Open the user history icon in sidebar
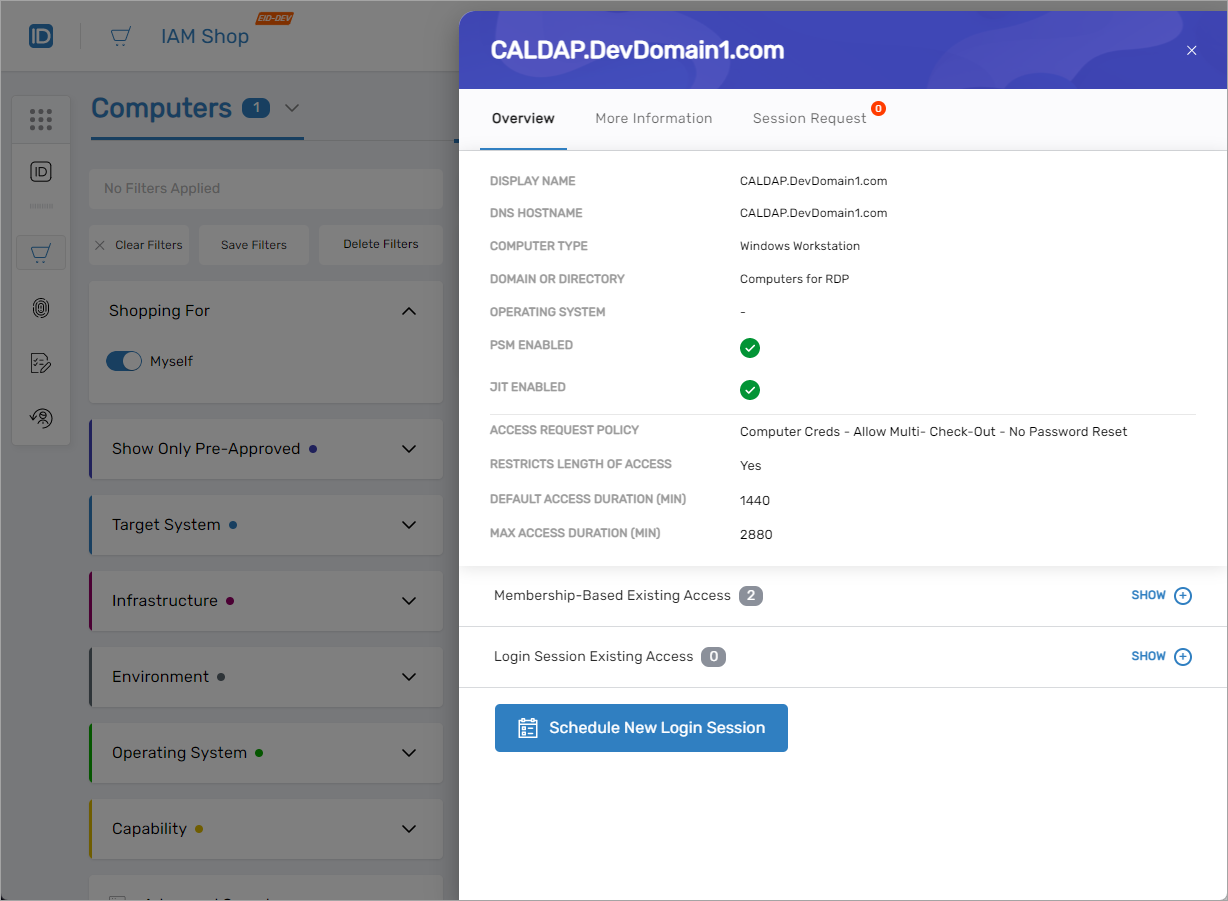This screenshot has height=901, width=1228. [x=41, y=418]
